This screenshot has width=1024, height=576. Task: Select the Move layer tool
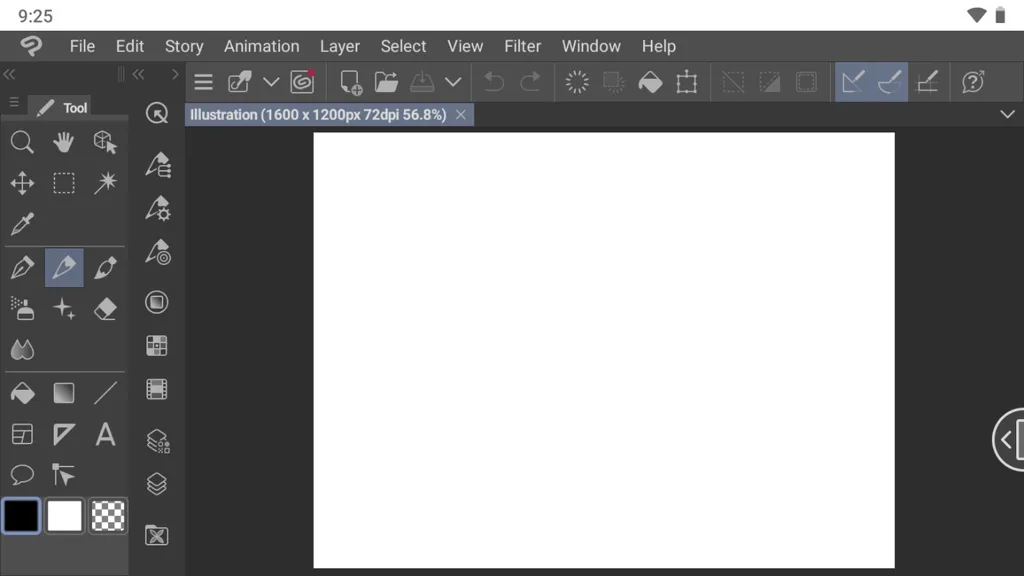(22, 184)
